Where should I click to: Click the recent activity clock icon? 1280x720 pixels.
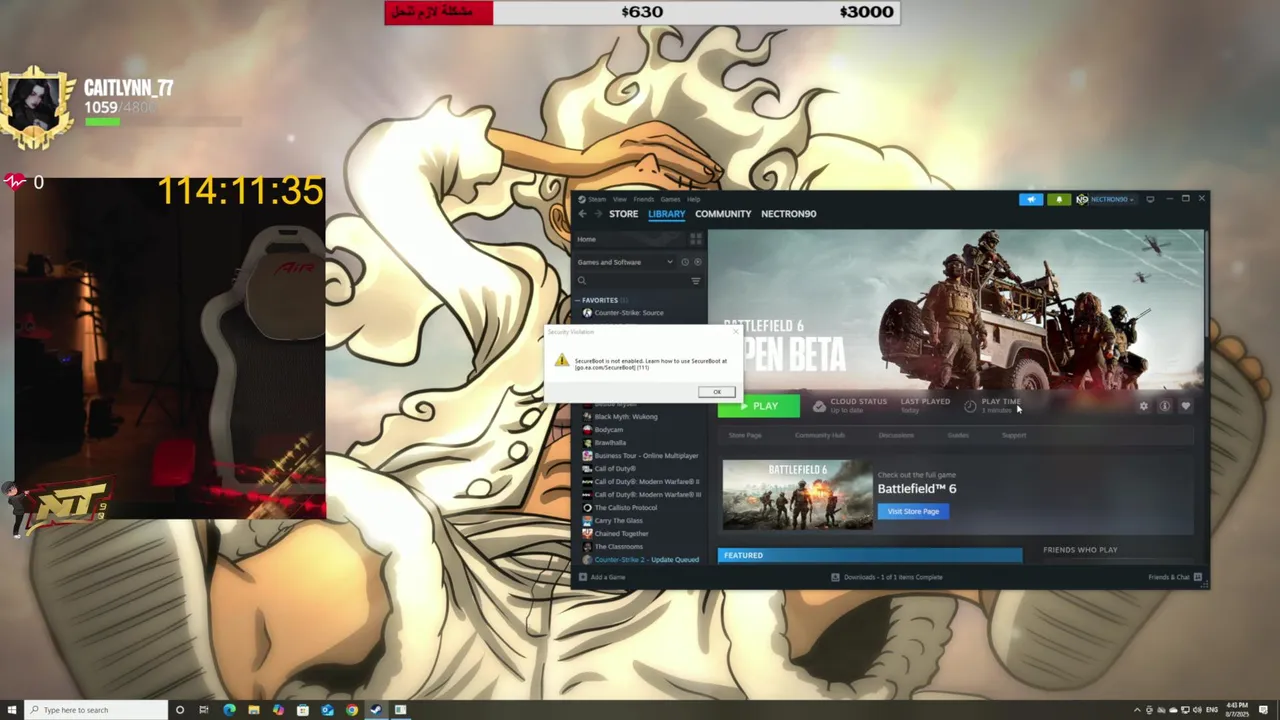point(685,262)
